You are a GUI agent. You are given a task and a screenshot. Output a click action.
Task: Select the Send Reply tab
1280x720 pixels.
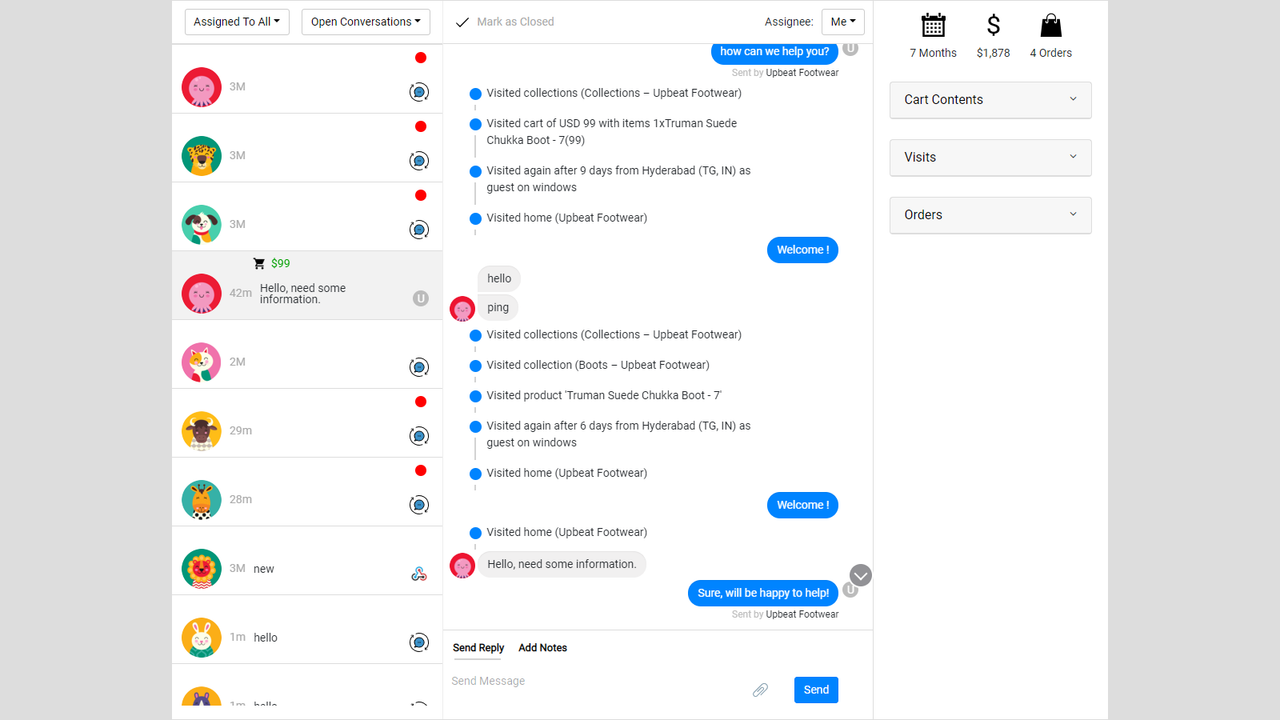[x=478, y=648]
